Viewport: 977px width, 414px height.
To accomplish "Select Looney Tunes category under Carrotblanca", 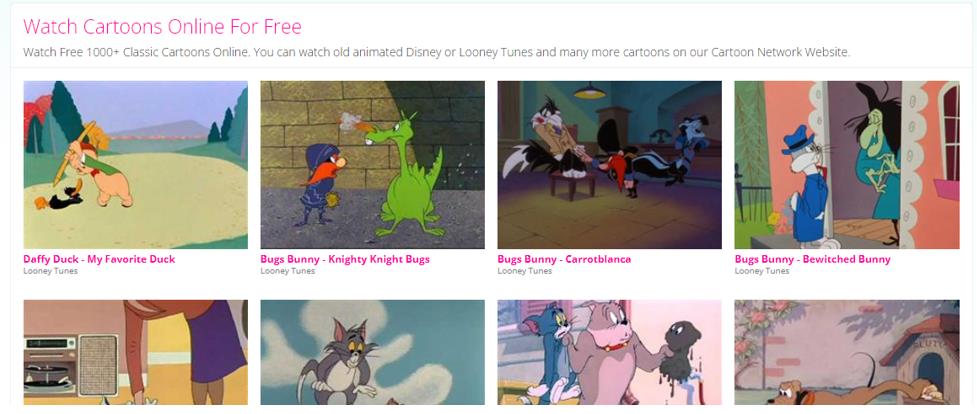I will (x=524, y=271).
